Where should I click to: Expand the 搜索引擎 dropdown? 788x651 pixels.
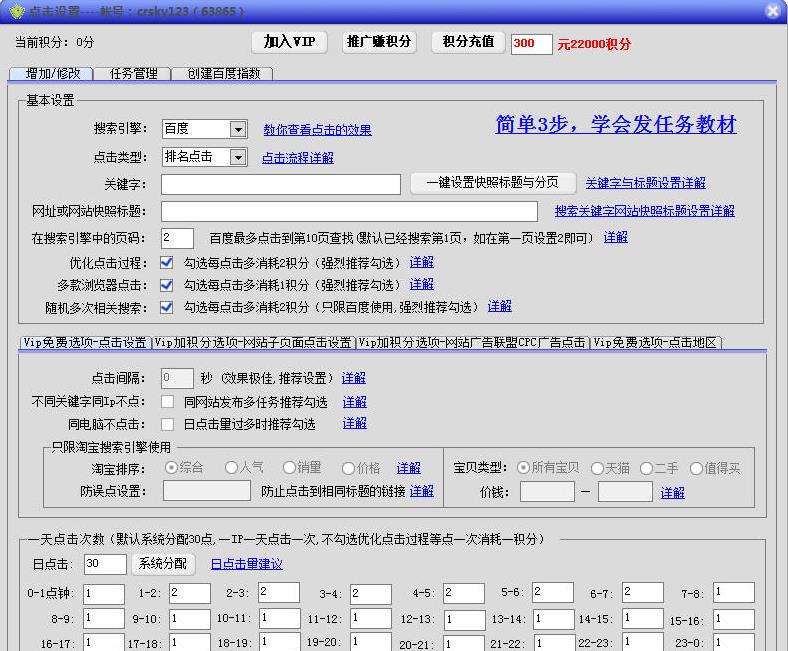coord(237,129)
